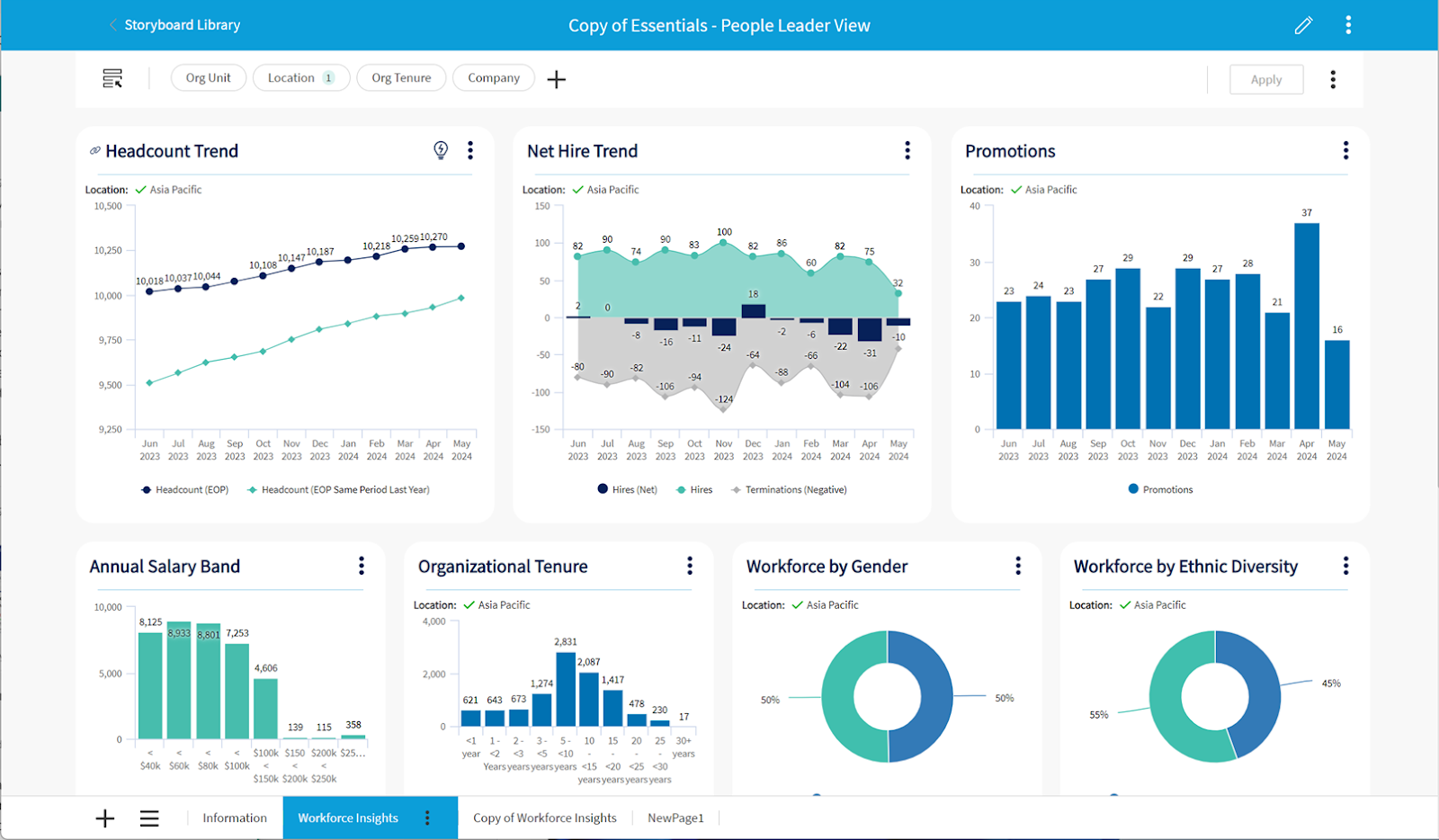Click the plus icon to add filter

click(557, 79)
